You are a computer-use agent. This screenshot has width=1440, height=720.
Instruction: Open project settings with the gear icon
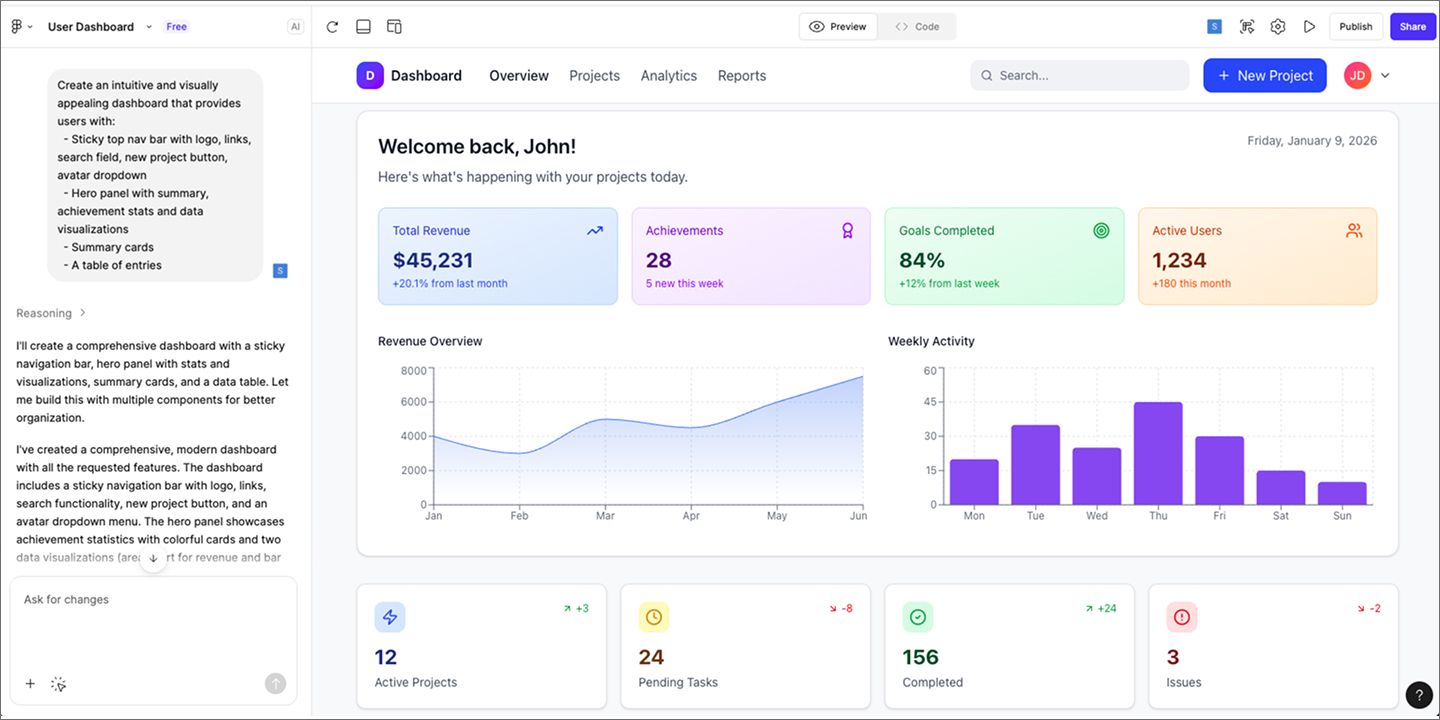tap(1277, 26)
